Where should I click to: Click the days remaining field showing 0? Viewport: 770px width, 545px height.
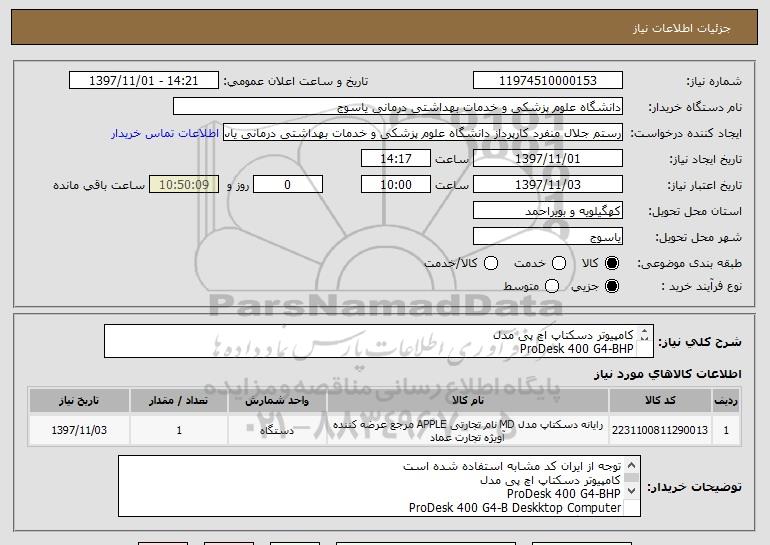click(x=288, y=185)
